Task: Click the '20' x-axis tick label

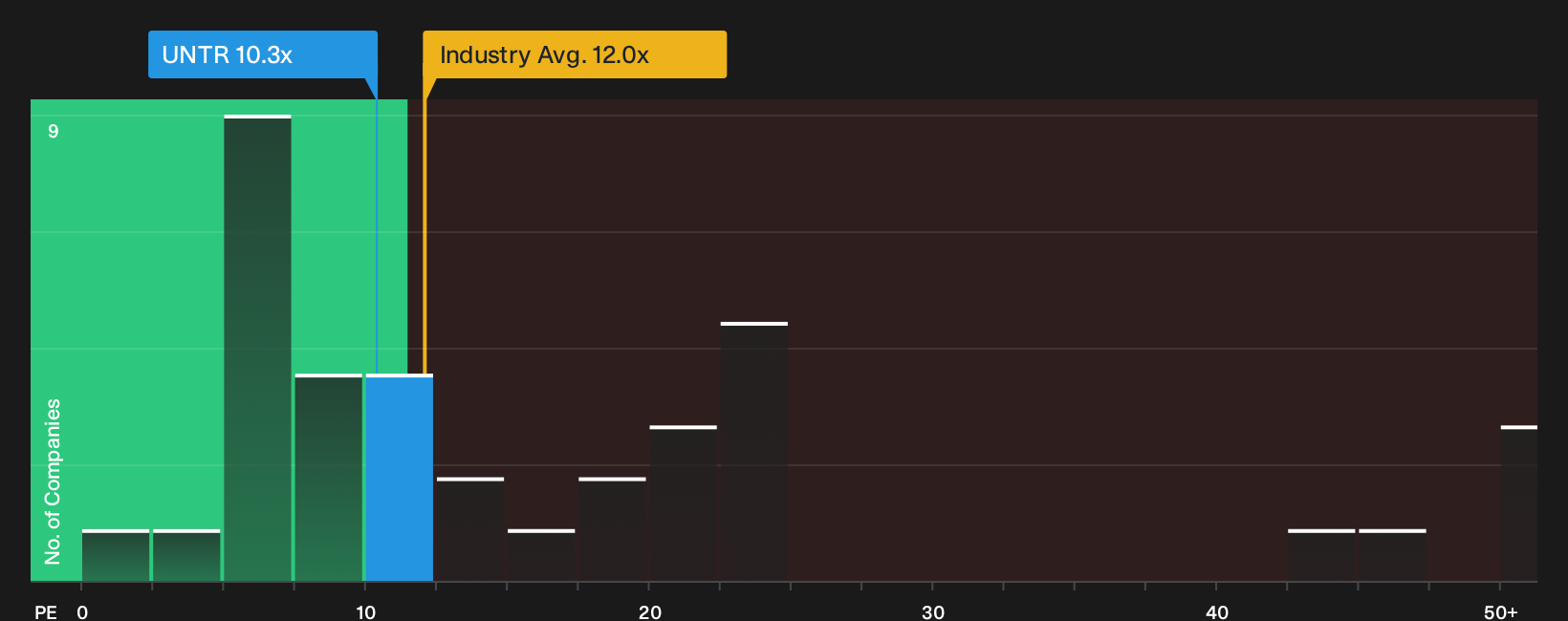Action: [650, 612]
